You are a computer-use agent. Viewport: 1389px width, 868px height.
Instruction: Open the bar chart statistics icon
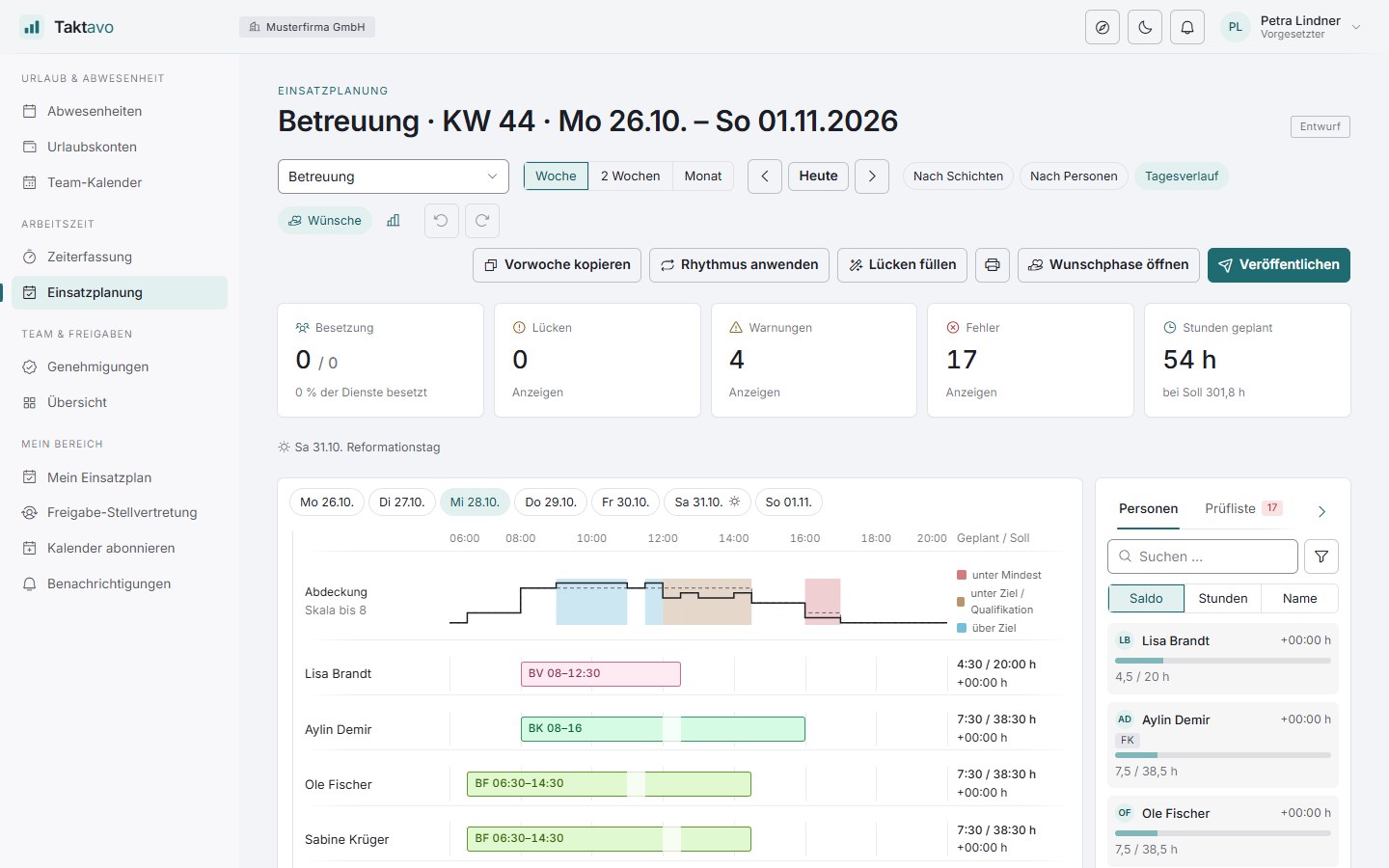click(x=394, y=221)
